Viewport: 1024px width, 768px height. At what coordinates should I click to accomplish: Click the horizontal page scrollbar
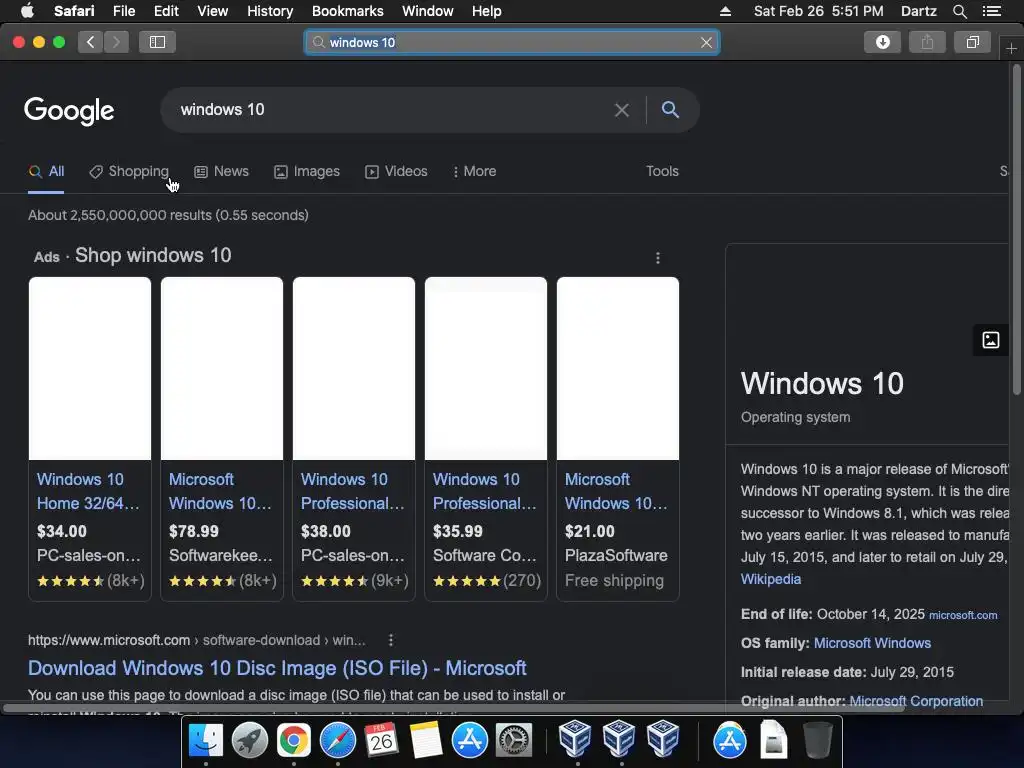click(x=453, y=707)
